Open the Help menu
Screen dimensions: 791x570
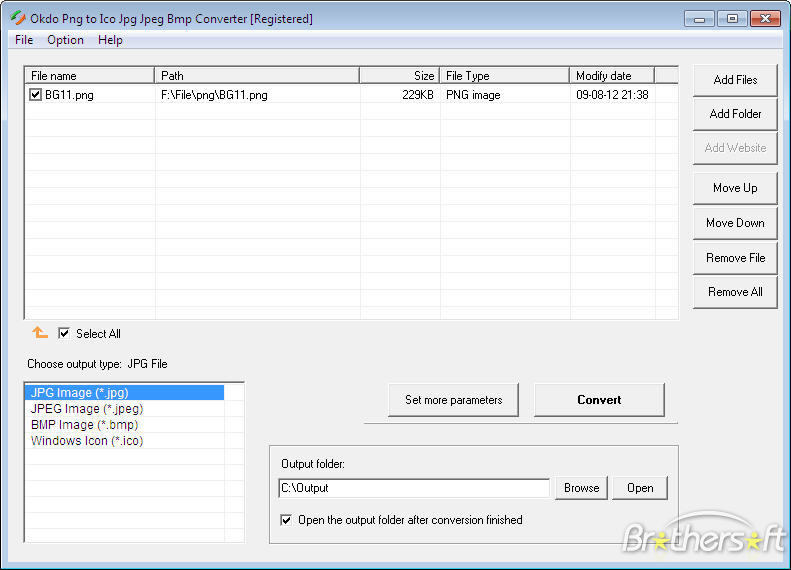coord(110,40)
